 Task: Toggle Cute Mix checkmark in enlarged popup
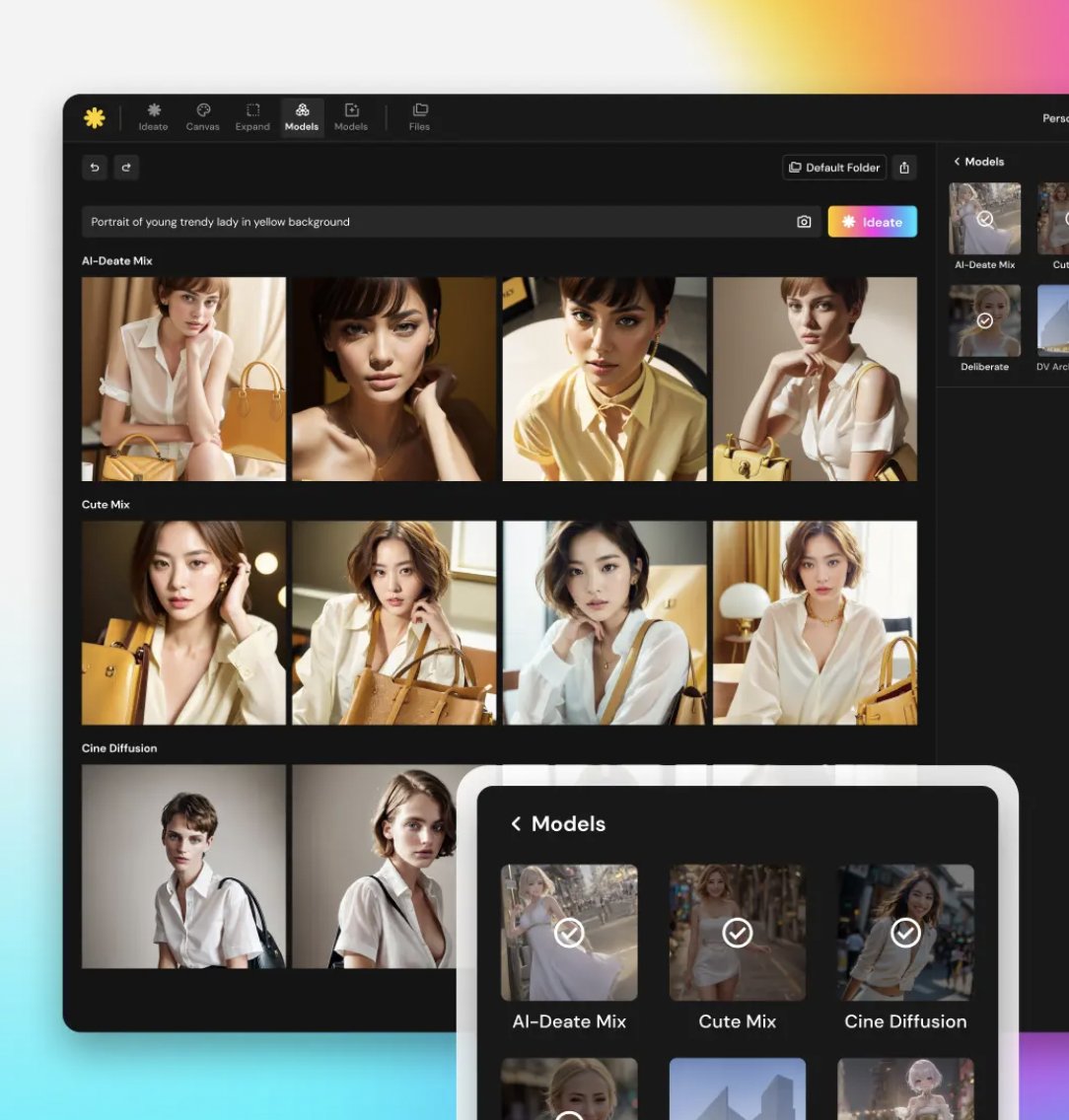[x=738, y=932]
